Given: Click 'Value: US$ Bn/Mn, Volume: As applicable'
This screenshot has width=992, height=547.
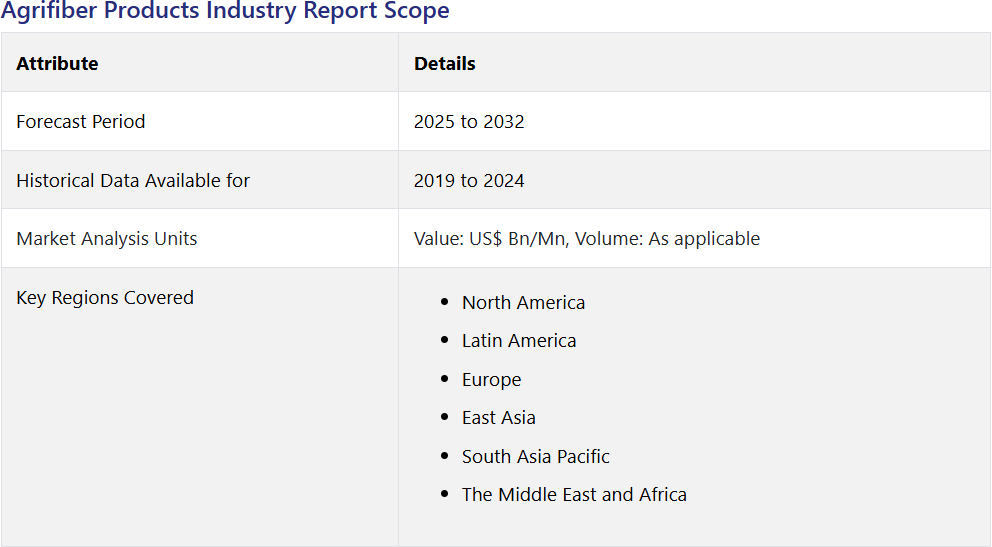Looking at the screenshot, I should (587, 238).
